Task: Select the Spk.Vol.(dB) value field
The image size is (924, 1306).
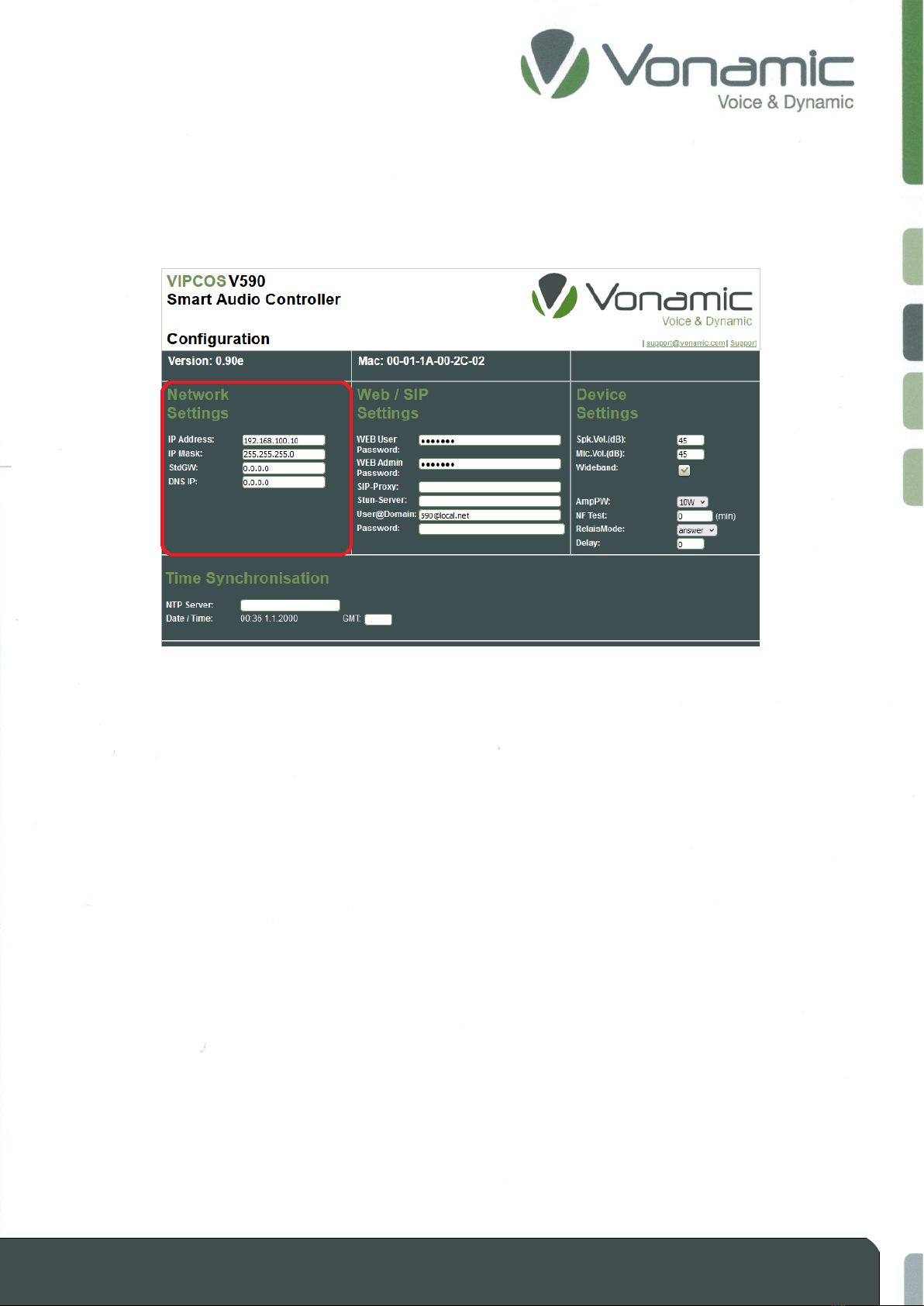Action: click(x=690, y=440)
